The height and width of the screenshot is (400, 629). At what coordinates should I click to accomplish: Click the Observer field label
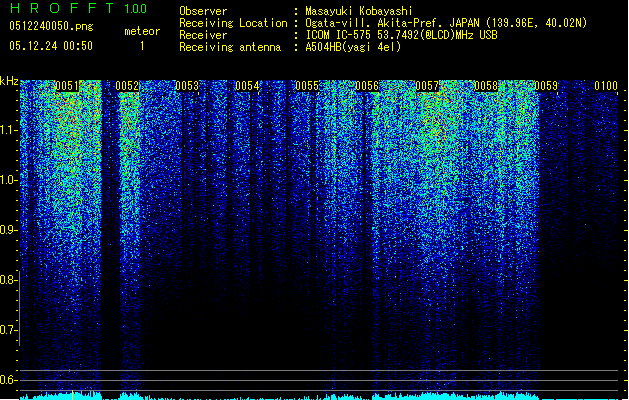pyautogui.click(x=203, y=11)
